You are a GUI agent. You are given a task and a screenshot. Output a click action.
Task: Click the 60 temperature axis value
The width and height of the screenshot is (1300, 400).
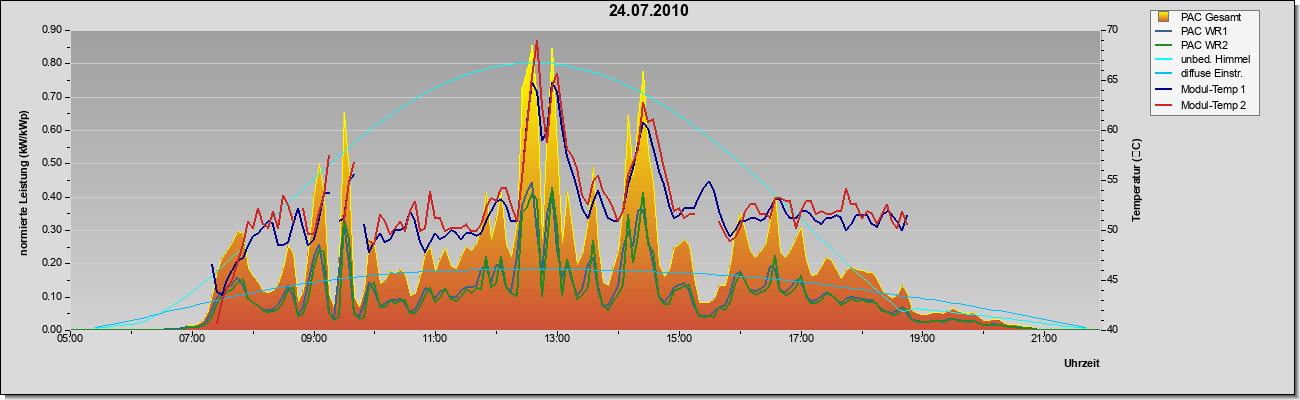(1113, 130)
